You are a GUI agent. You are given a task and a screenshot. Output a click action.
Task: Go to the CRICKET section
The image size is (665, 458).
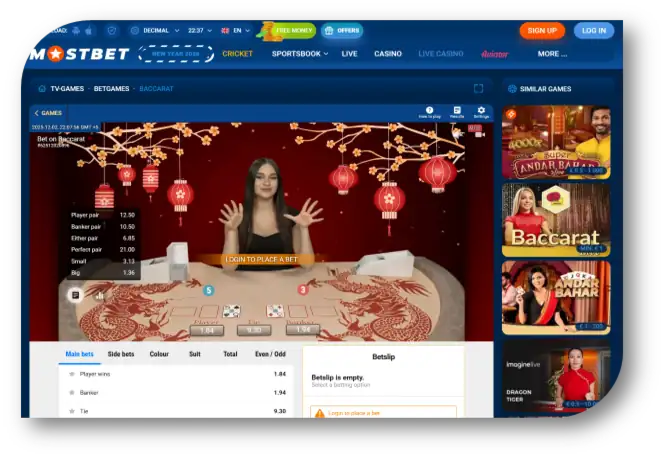point(238,54)
